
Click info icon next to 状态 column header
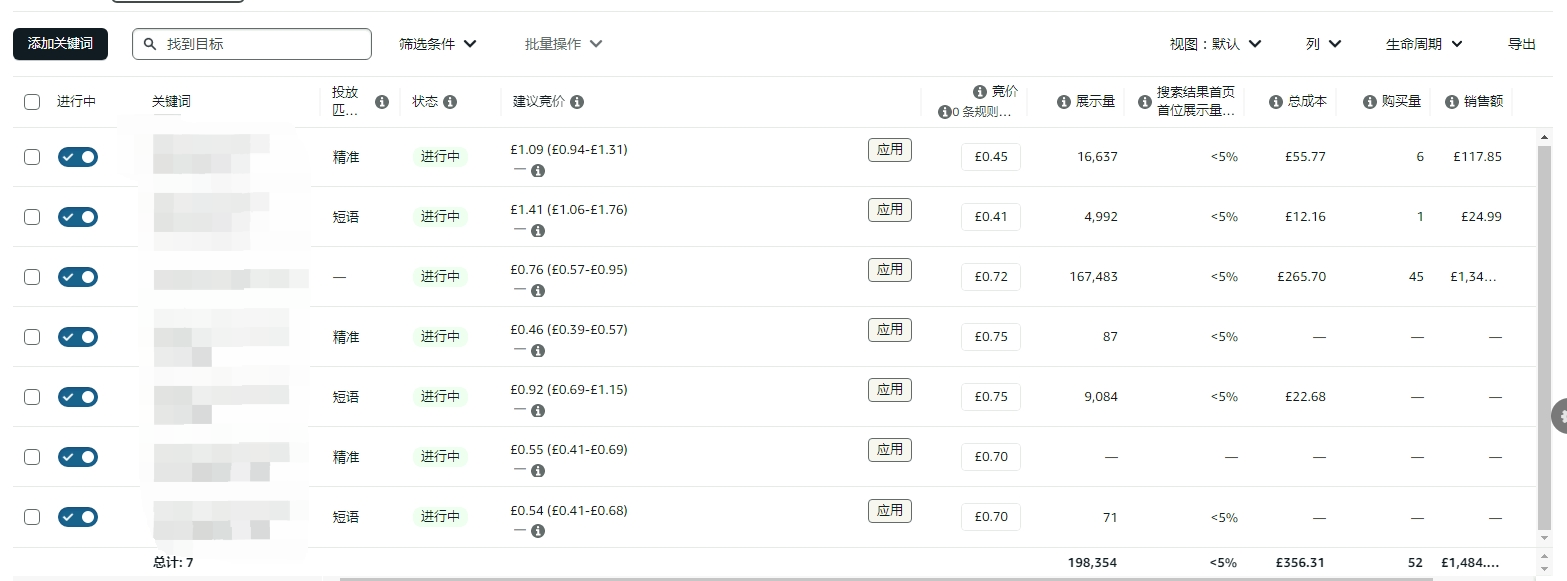tap(450, 102)
